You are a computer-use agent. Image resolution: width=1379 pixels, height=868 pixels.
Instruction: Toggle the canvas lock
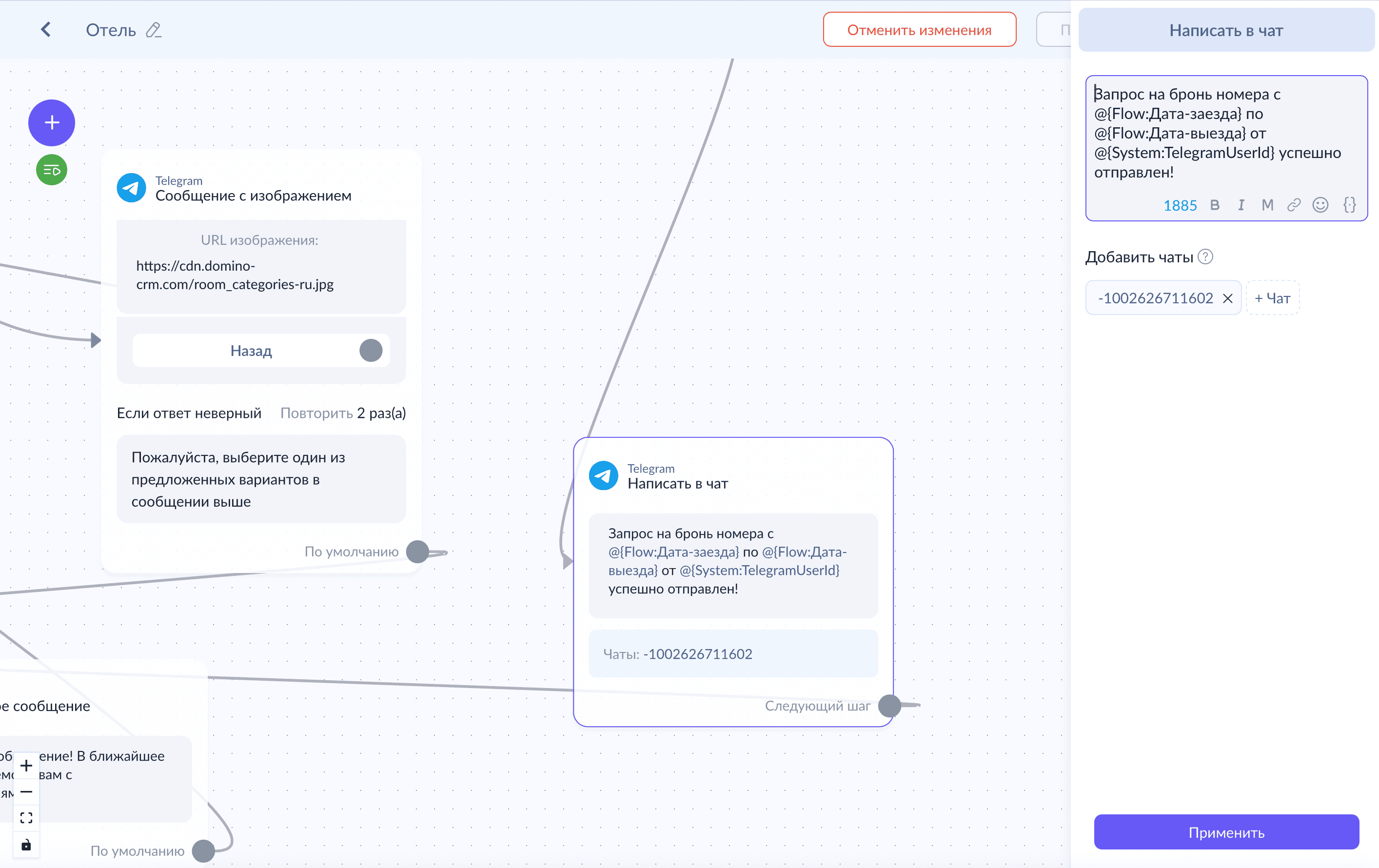(x=26, y=845)
